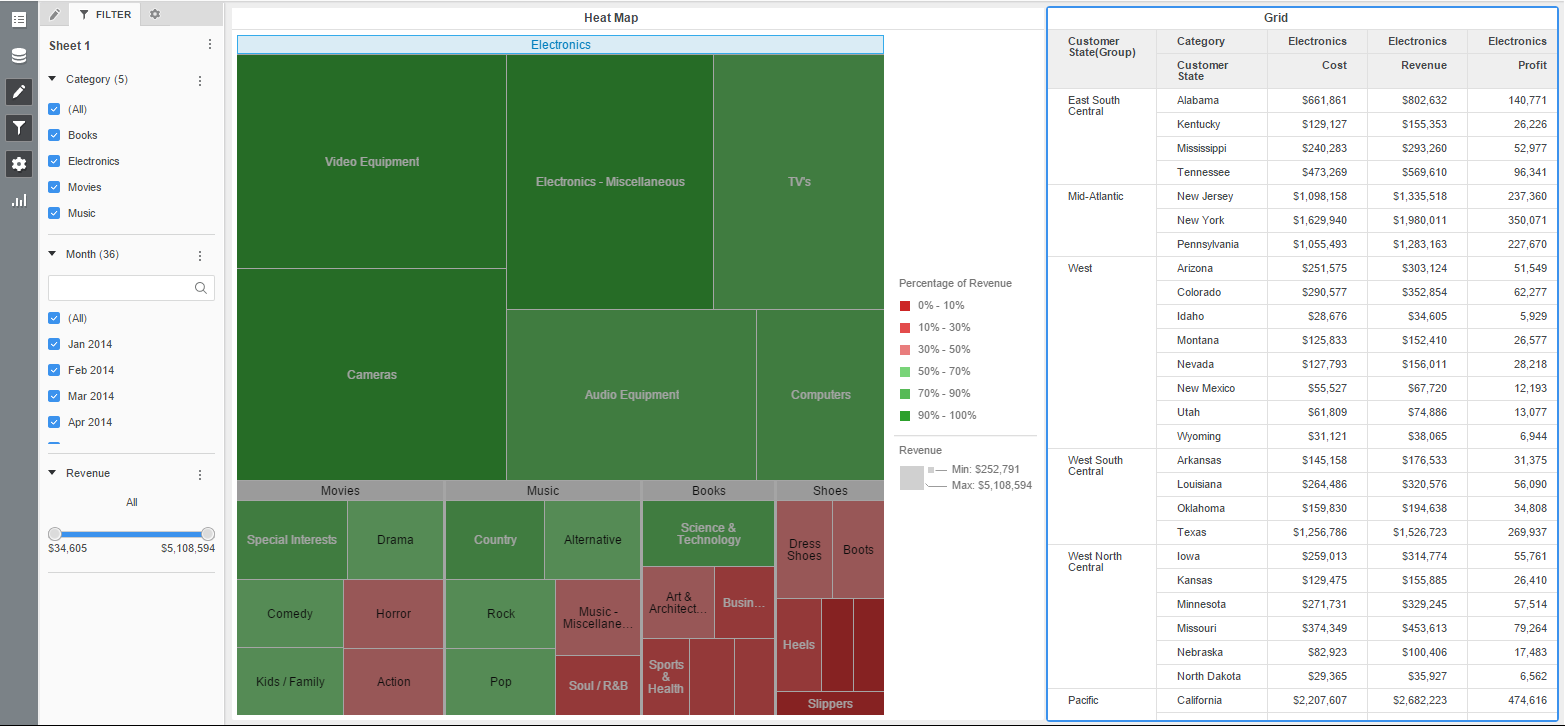Activate the edit pencil icon in sidebar

tap(18, 91)
